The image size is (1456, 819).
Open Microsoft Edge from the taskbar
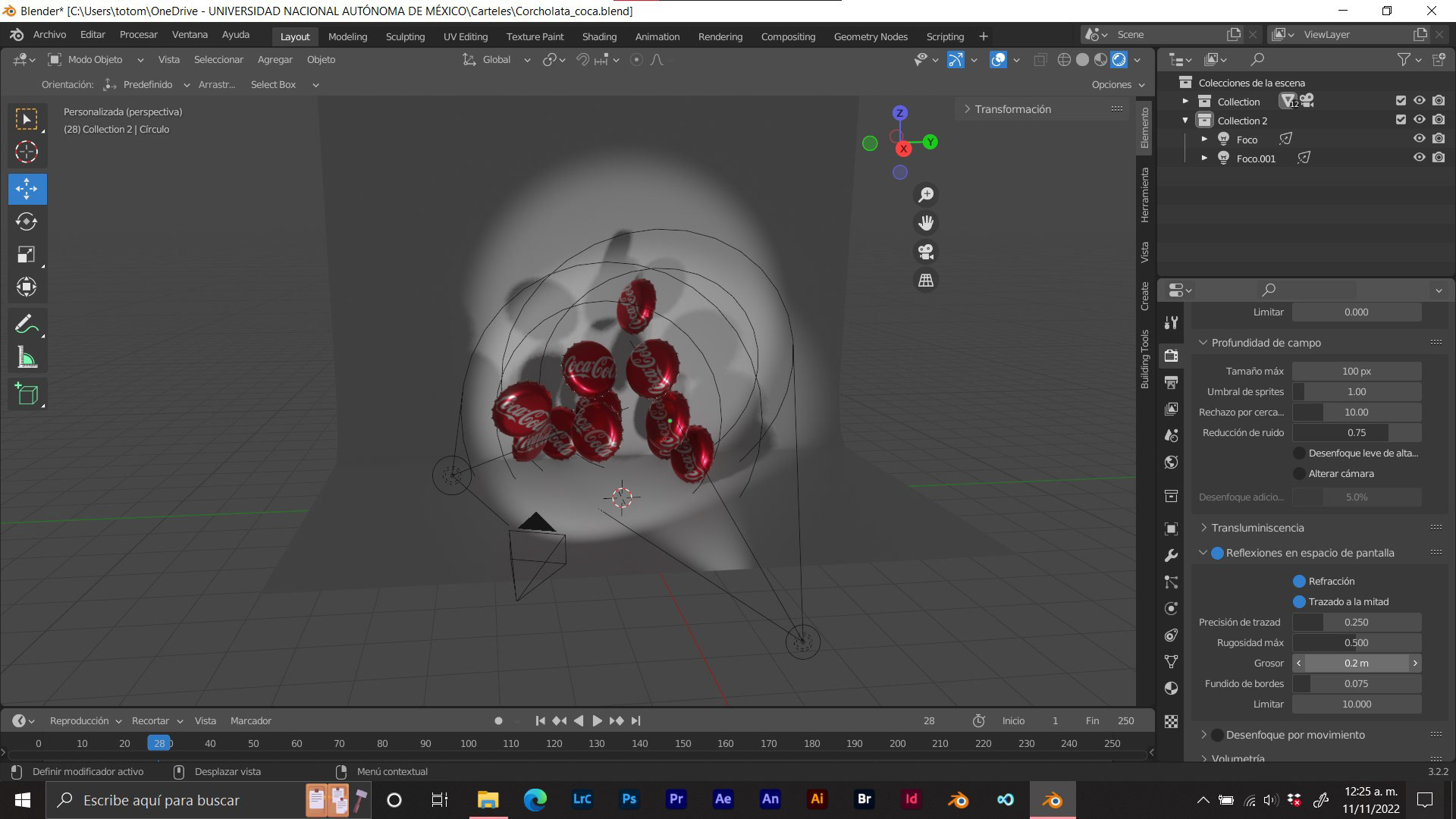(535, 799)
